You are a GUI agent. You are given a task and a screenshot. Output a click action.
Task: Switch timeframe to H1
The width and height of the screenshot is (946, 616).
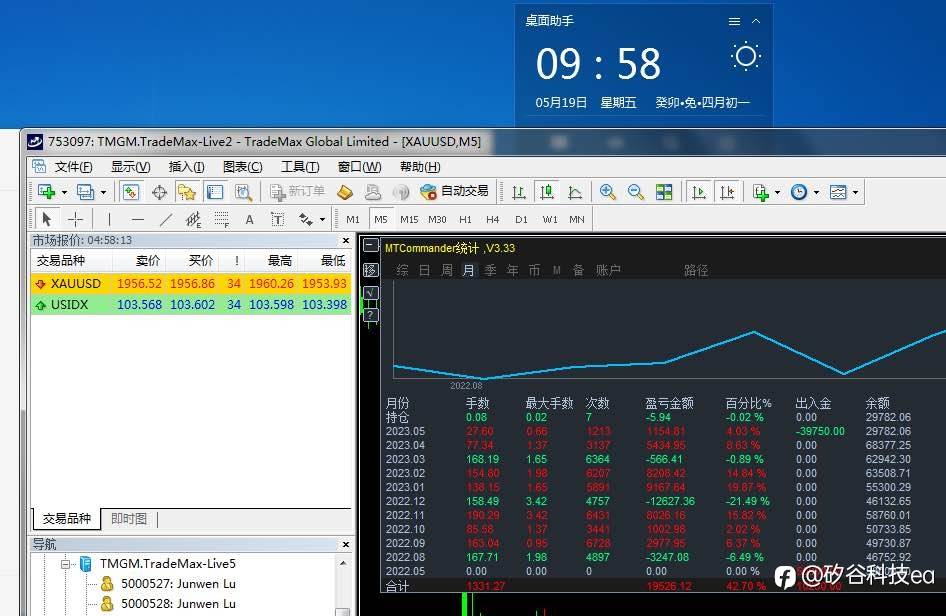pyautogui.click(x=465, y=220)
